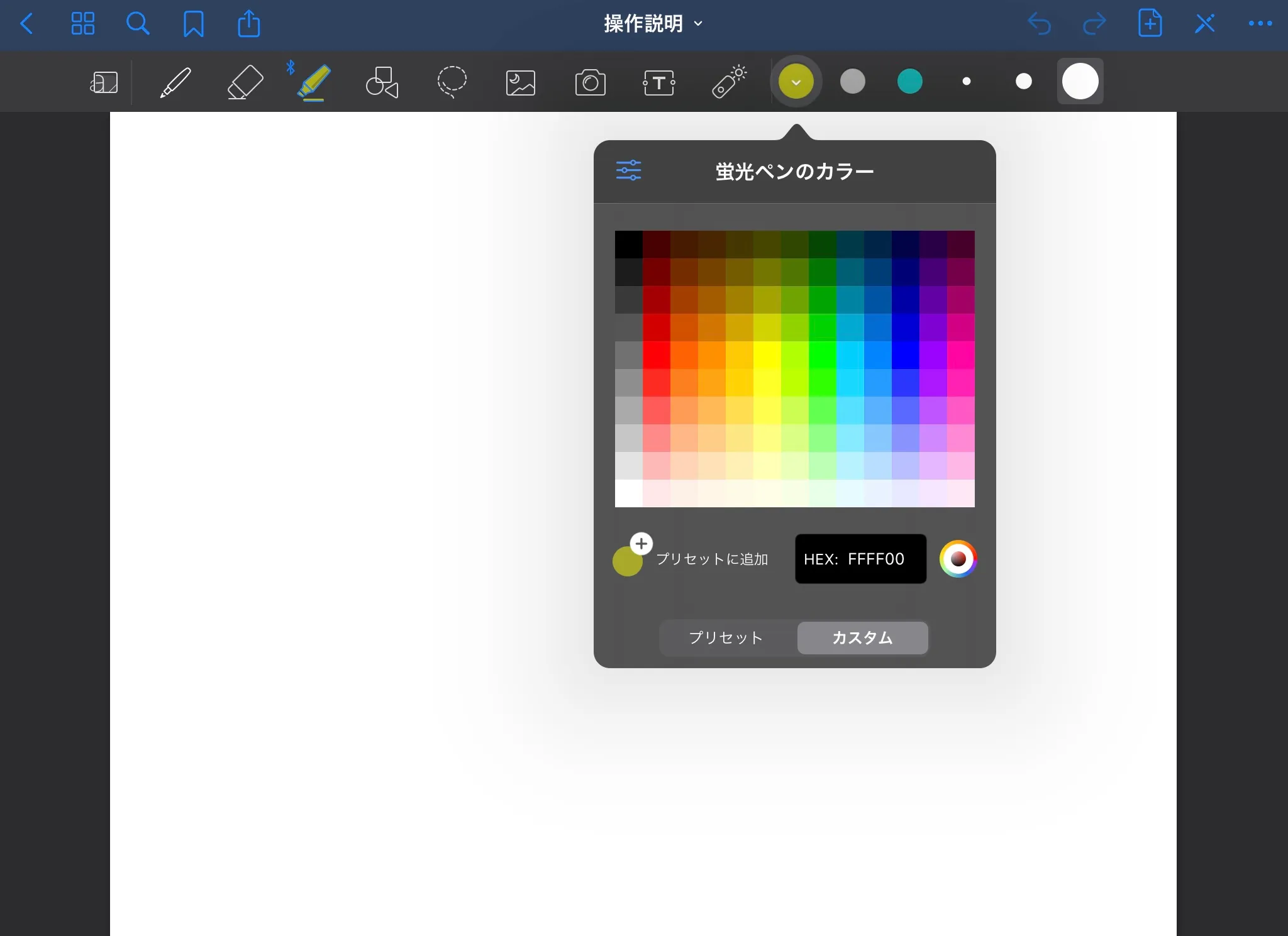Select the smallest stroke thickness dot

click(x=967, y=81)
